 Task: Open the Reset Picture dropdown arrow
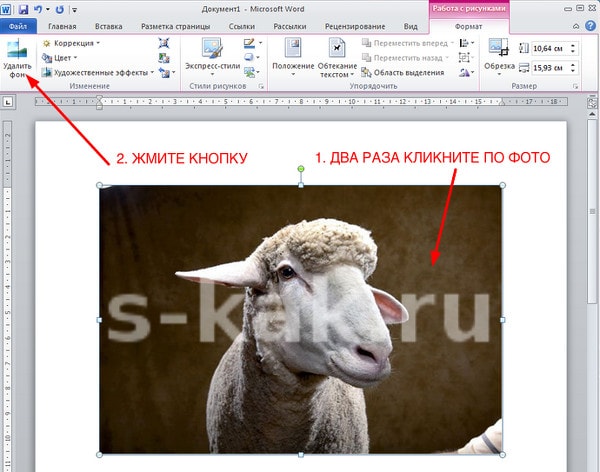click(x=174, y=72)
